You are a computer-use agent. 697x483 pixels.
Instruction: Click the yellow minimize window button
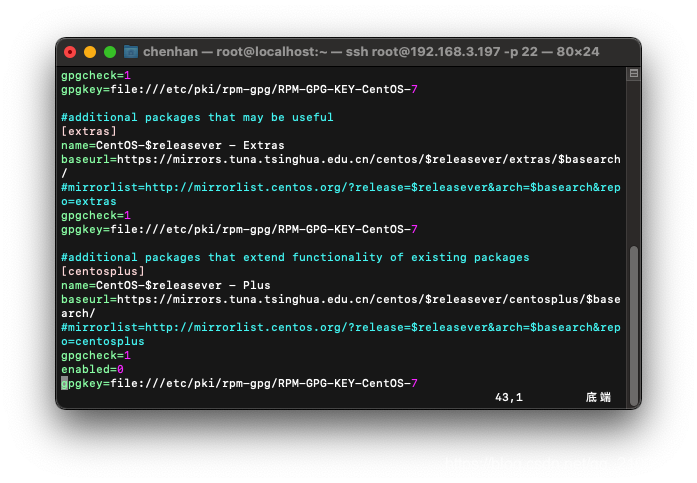90,52
